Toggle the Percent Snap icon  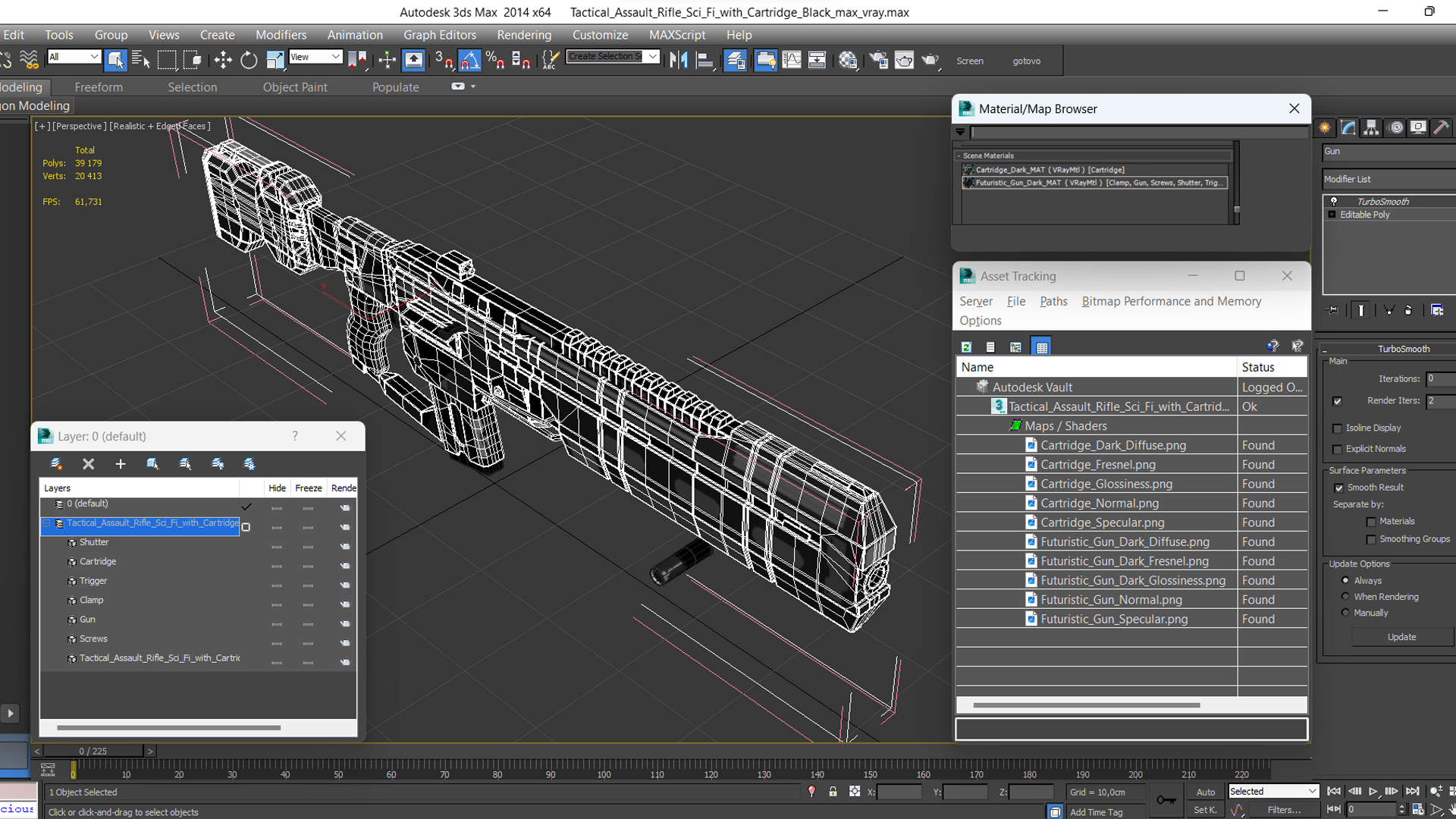coord(495,60)
